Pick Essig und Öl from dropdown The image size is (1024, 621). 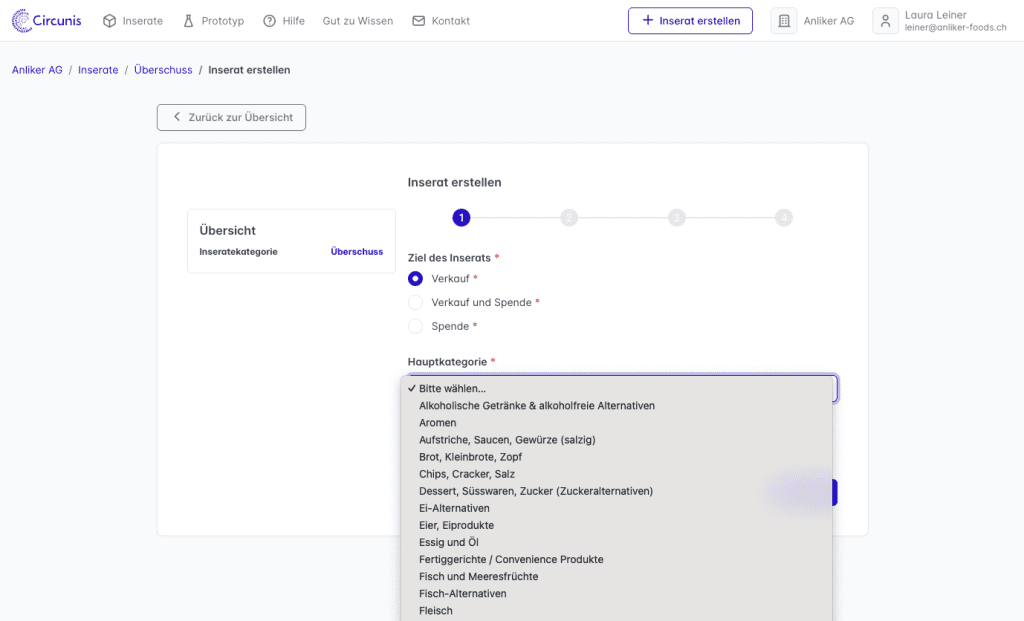click(x=449, y=542)
